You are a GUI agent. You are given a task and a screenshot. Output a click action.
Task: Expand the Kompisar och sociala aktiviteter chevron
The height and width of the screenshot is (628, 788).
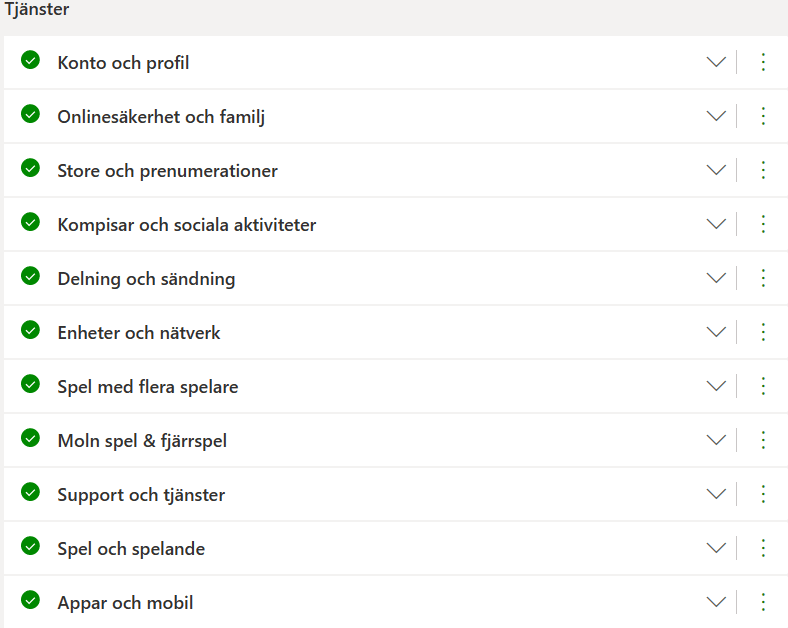pyautogui.click(x=716, y=224)
